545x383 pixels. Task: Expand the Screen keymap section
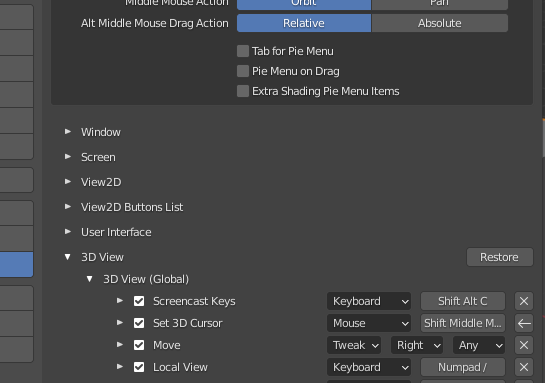[x=68, y=157]
